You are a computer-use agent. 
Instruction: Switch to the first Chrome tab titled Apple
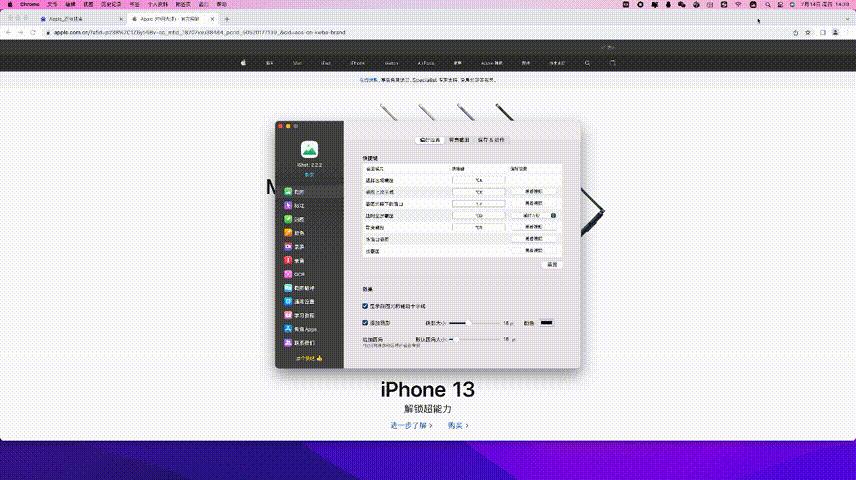click(80, 19)
